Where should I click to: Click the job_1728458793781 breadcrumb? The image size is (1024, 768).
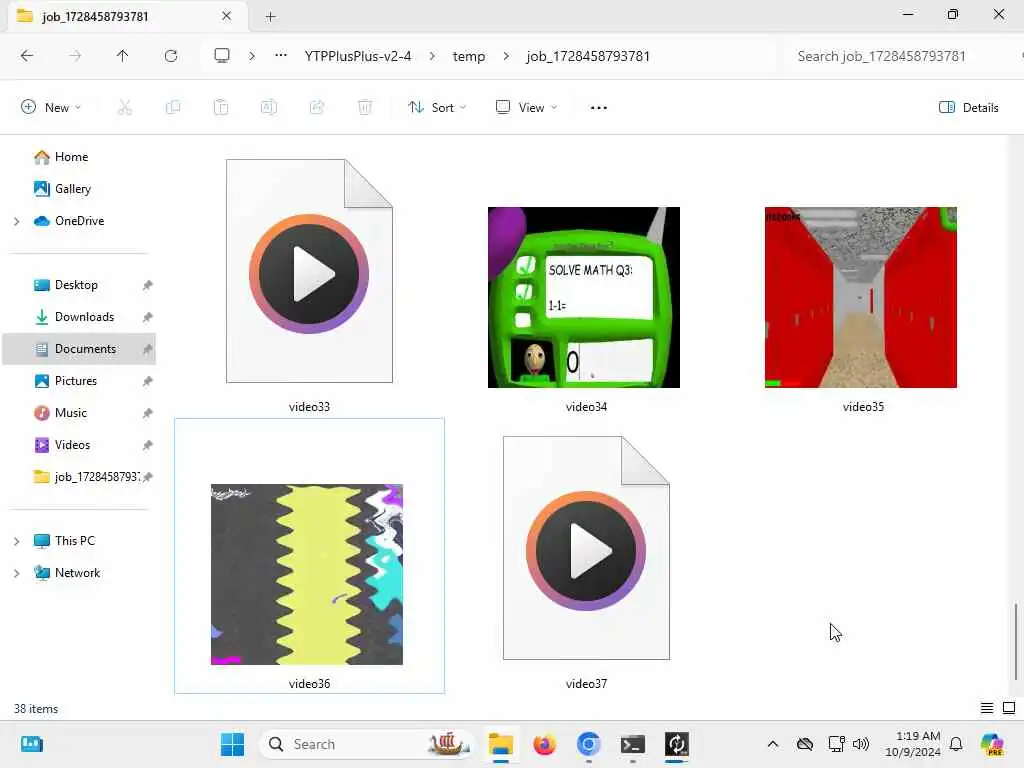click(588, 56)
